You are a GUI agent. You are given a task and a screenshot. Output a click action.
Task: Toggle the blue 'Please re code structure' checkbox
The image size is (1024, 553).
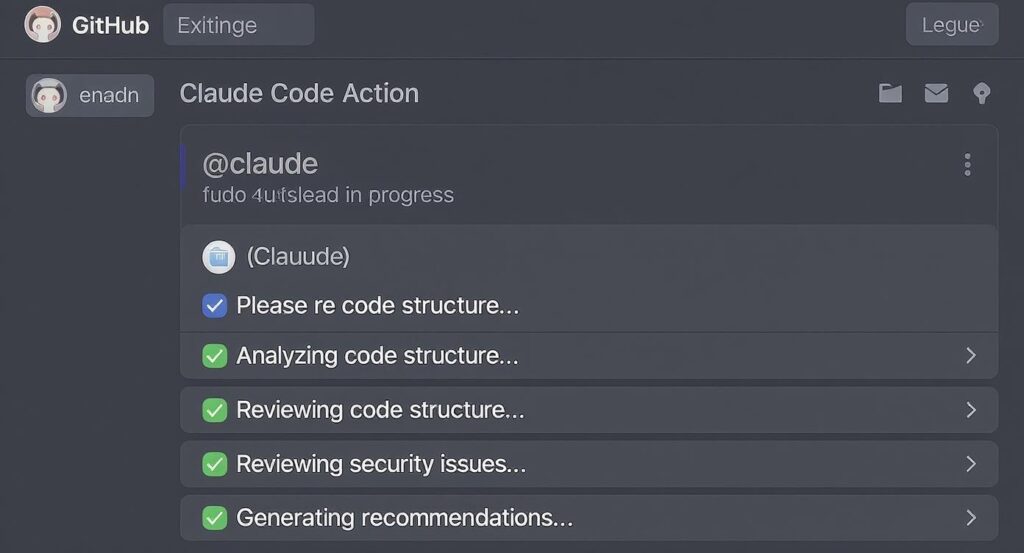click(x=214, y=306)
